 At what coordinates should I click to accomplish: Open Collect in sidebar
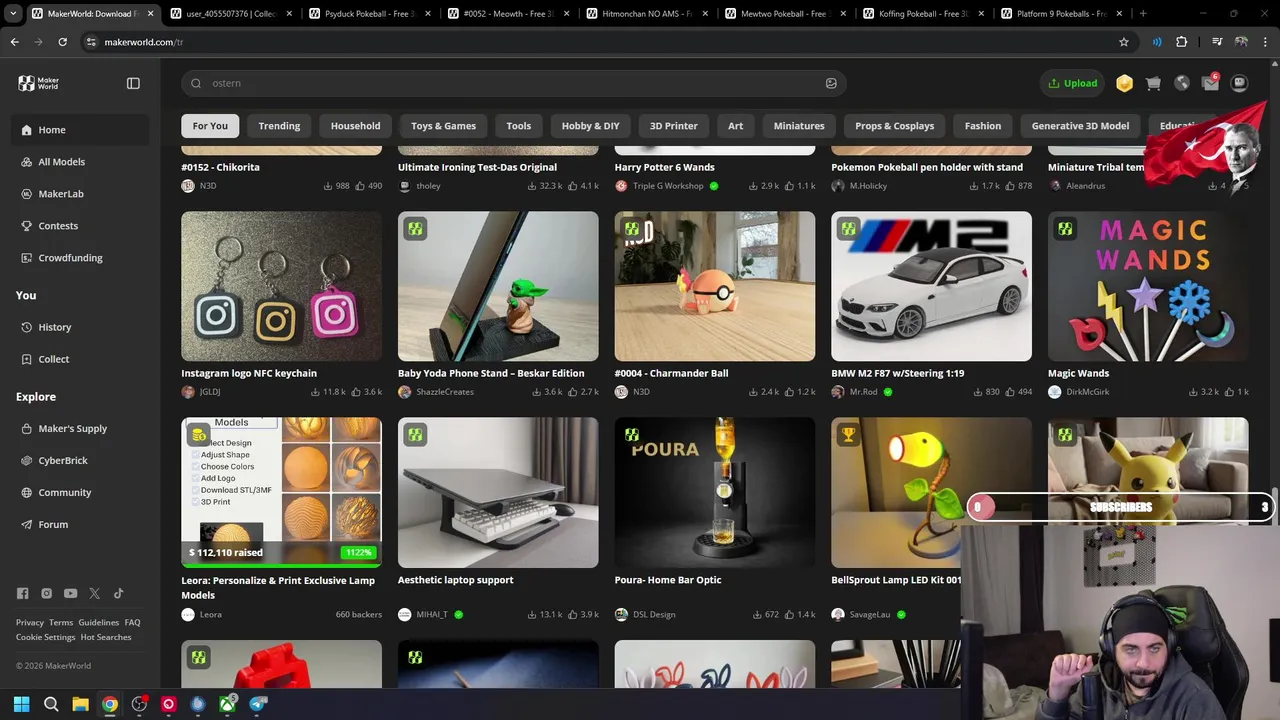(x=80, y=359)
